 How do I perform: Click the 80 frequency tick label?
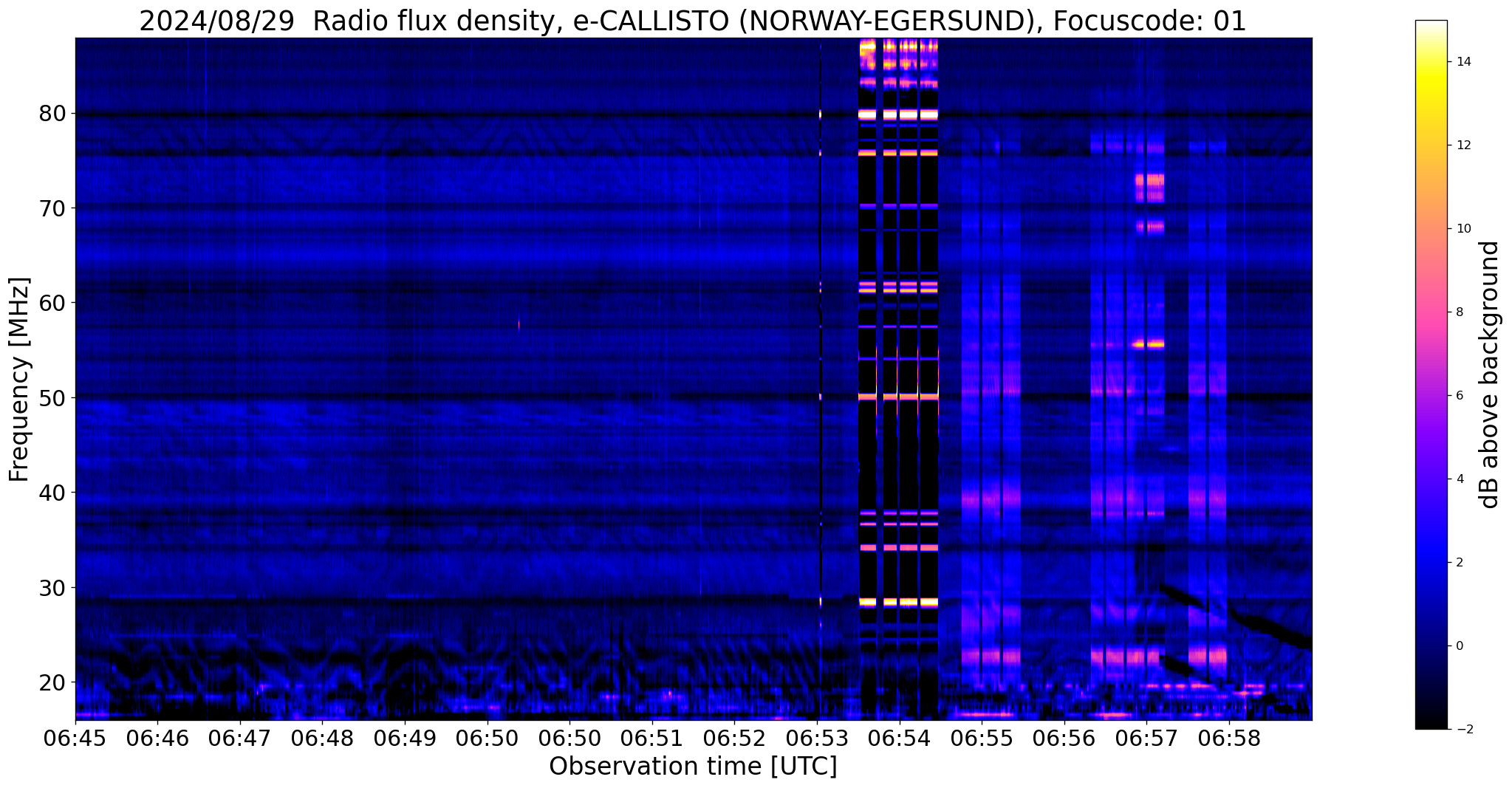pyautogui.click(x=53, y=114)
